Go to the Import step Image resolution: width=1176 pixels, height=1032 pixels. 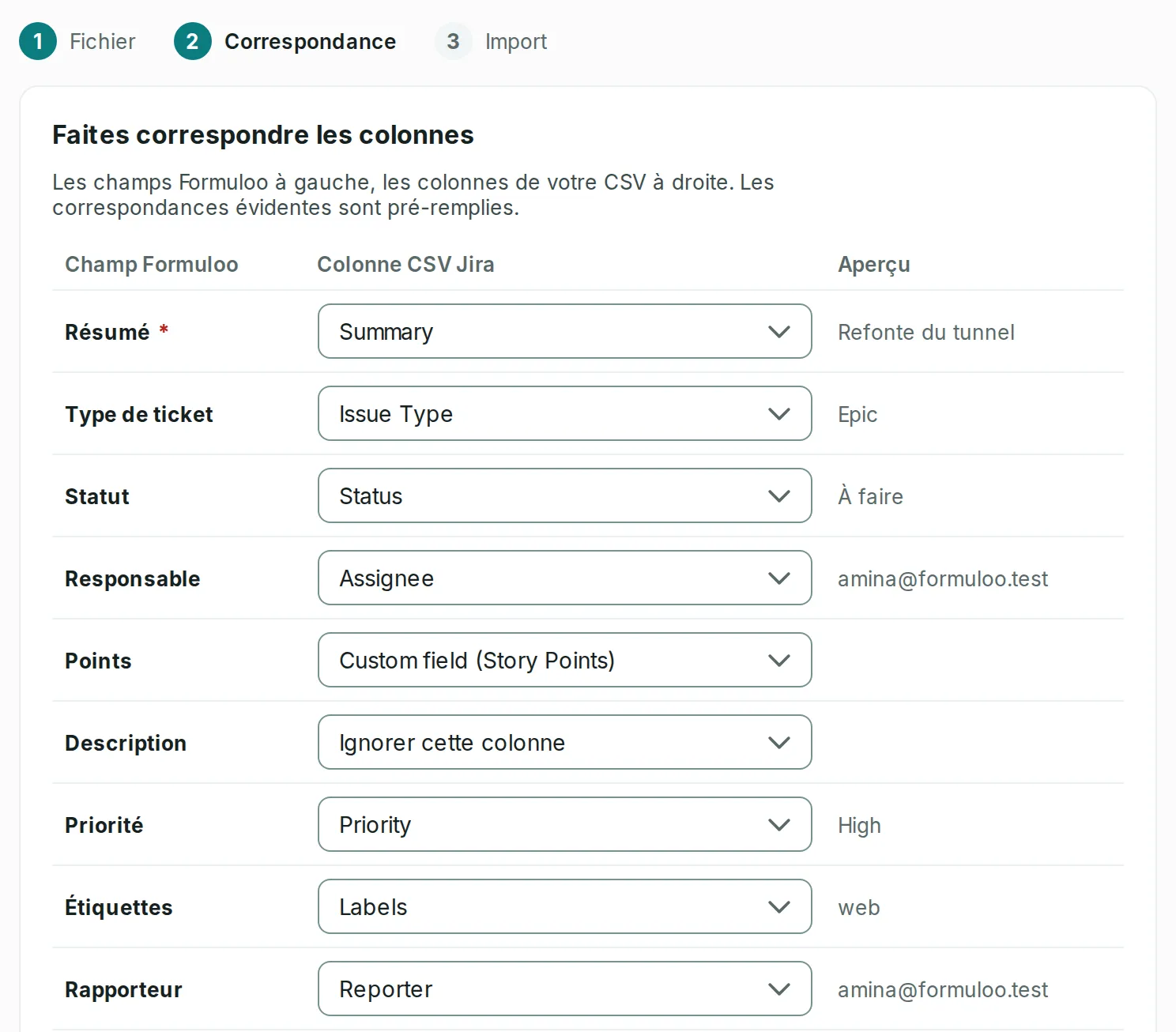point(516,41)
